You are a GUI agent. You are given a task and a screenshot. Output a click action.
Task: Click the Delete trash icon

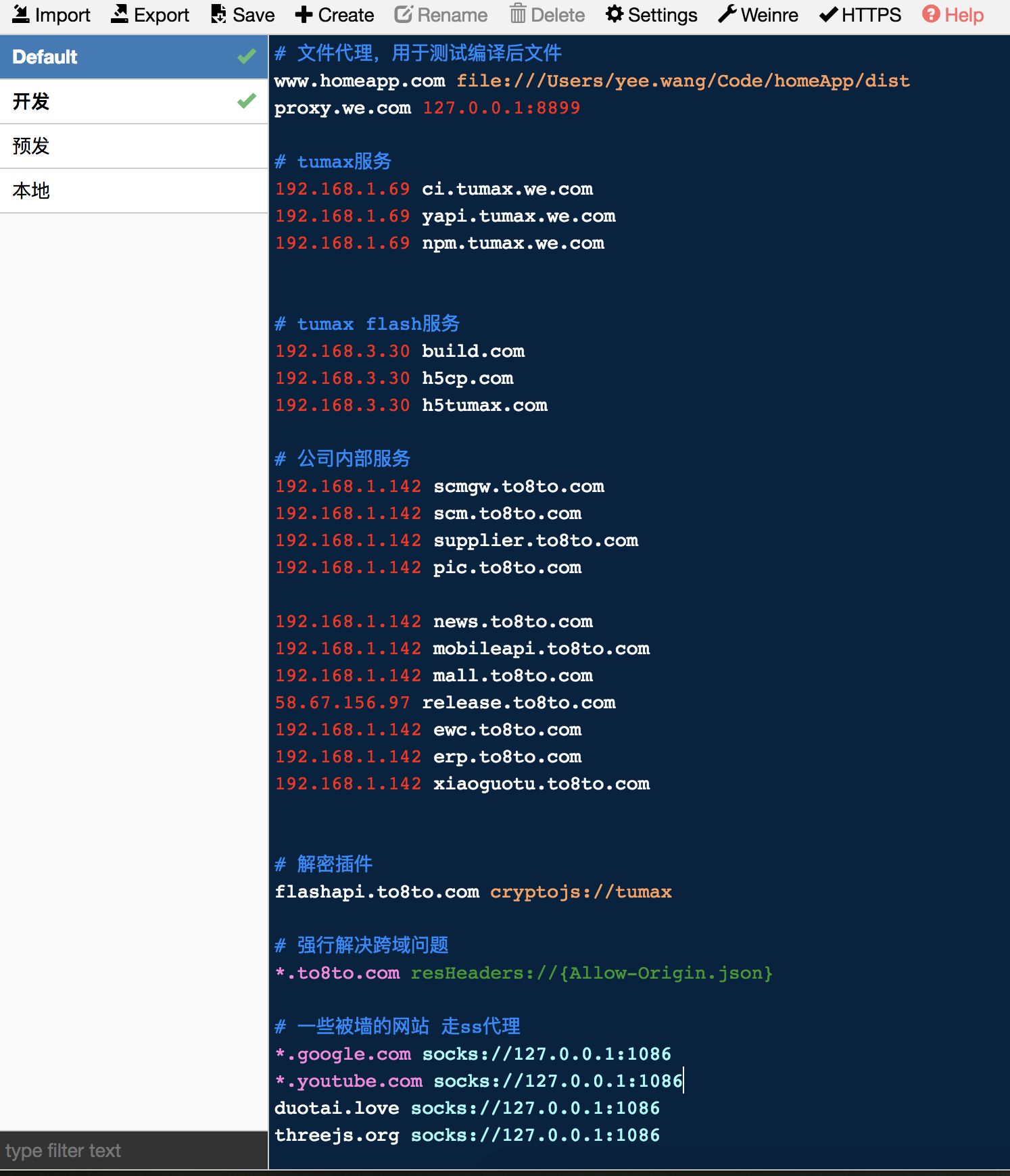click(x=518, y=14)
